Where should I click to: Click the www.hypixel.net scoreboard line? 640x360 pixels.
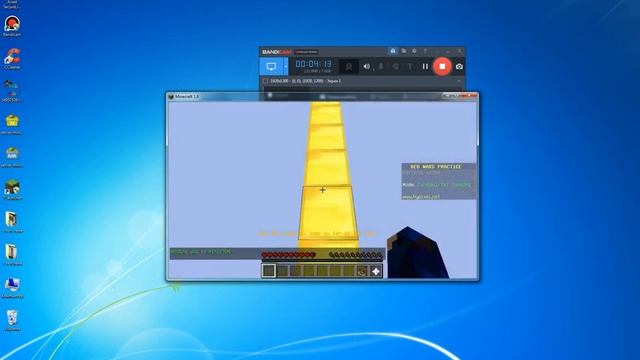tap(421, 196)
